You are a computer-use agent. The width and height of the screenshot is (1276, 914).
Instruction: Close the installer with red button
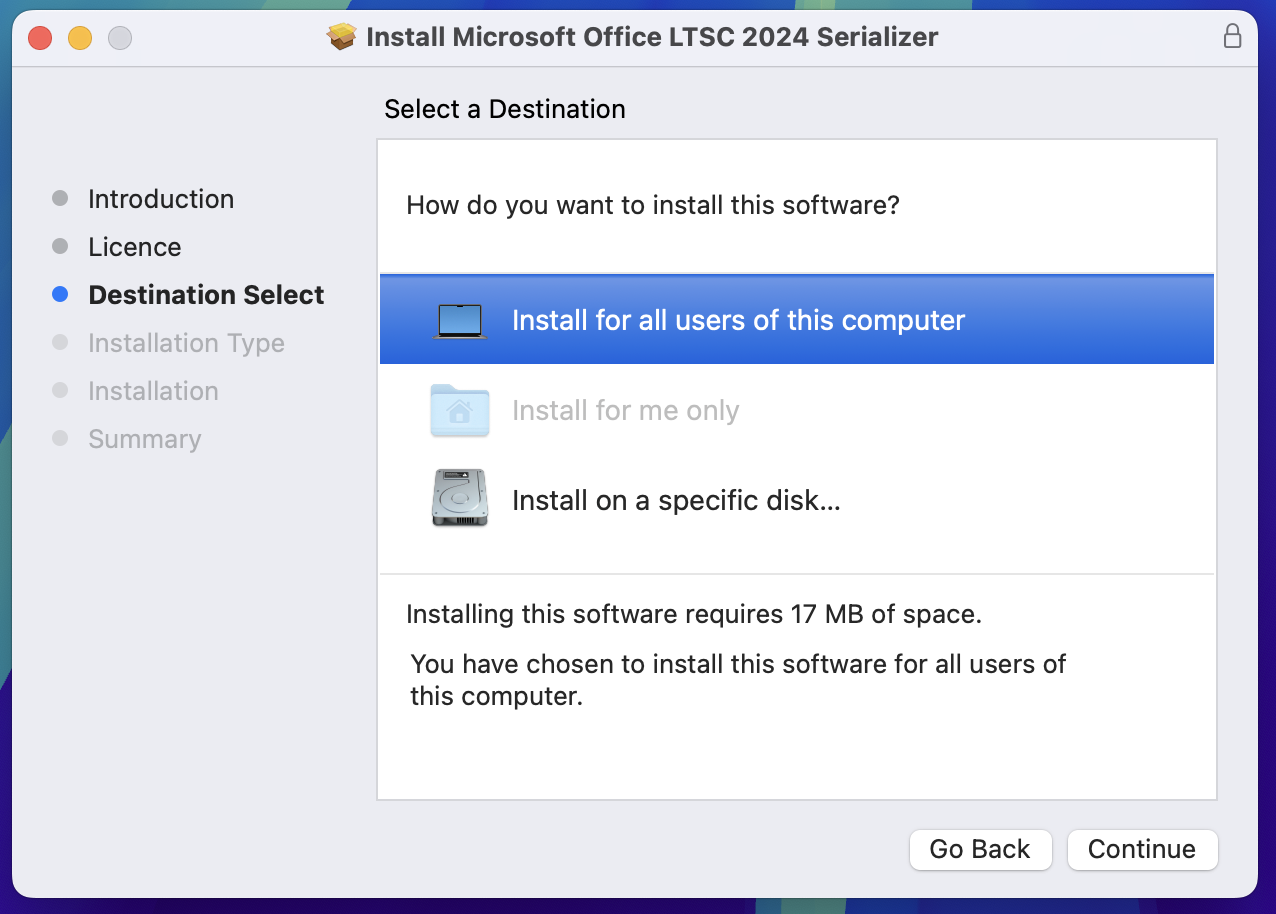tap(40, 38)
